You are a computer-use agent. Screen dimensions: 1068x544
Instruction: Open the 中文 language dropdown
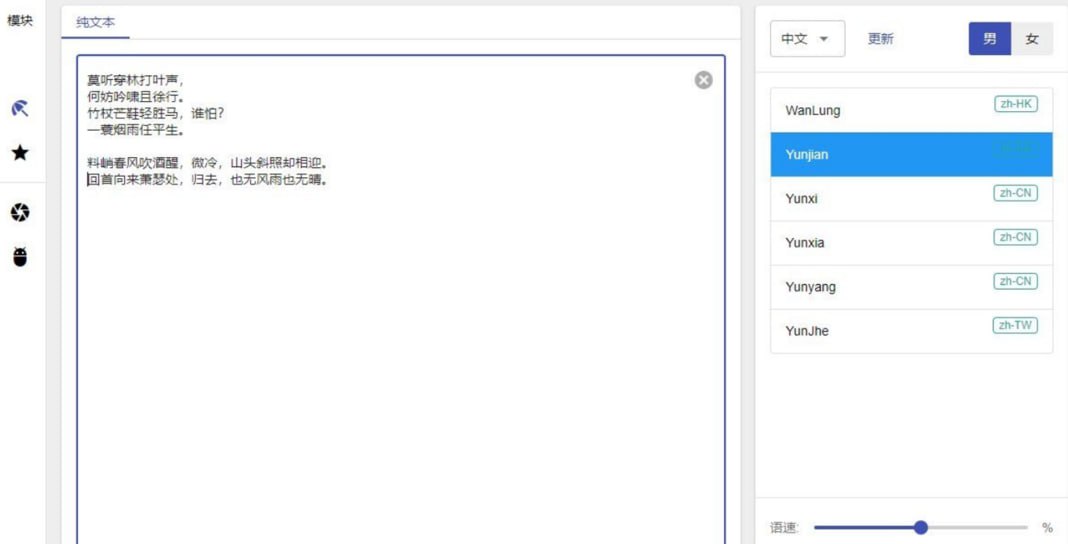pos(806,39)
